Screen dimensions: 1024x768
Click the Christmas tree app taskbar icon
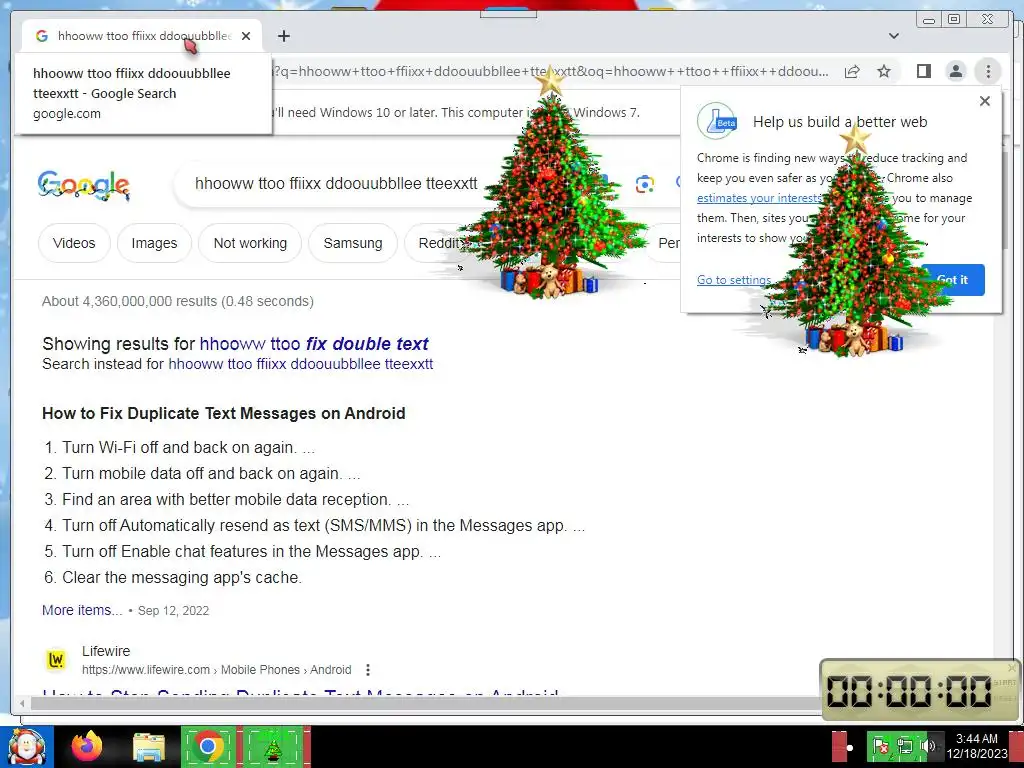274,746
